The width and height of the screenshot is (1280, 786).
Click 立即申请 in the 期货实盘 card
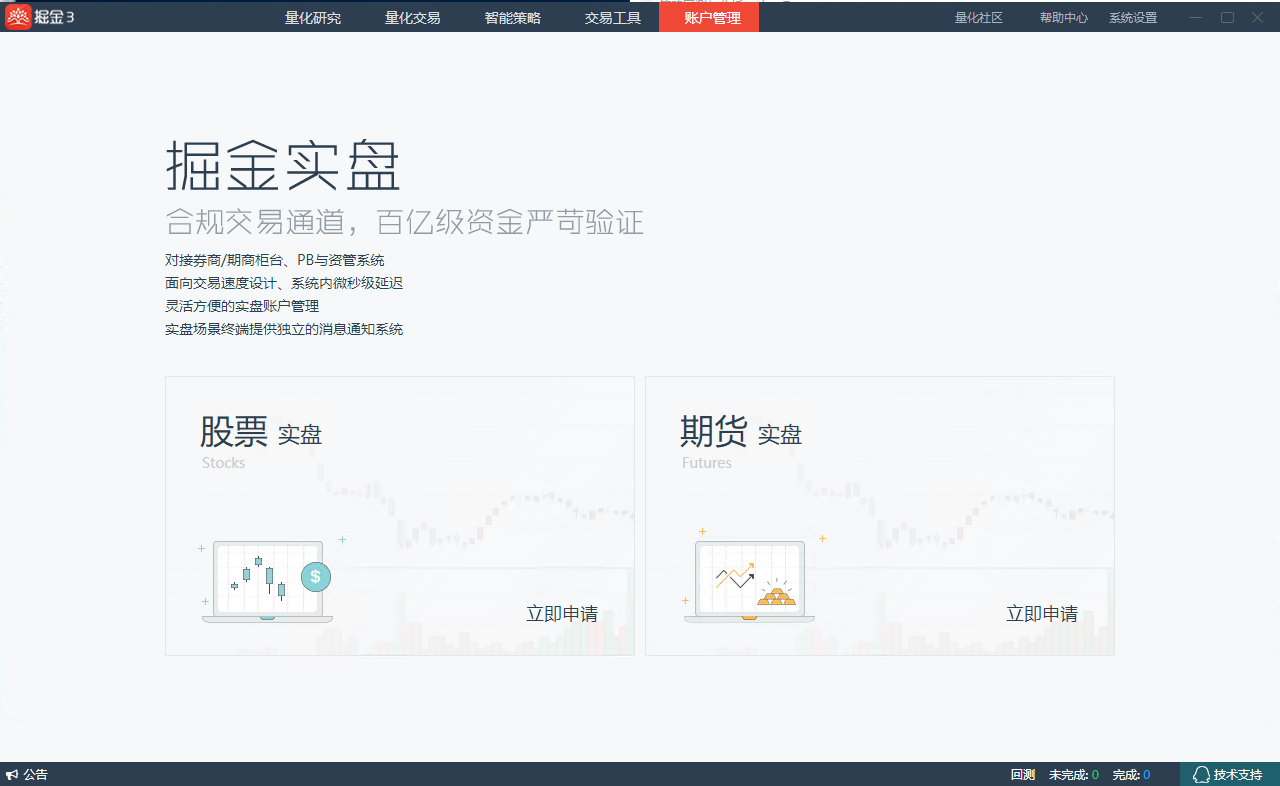pyautogui.click(x=1042, y=614)
